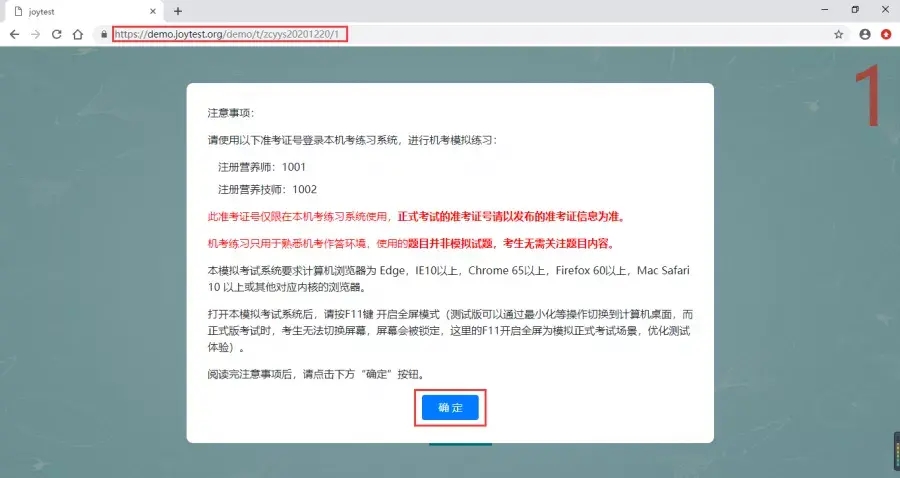Reload the joytest page
This screenshot has width=900, height=478.
(x=56, y=34)
